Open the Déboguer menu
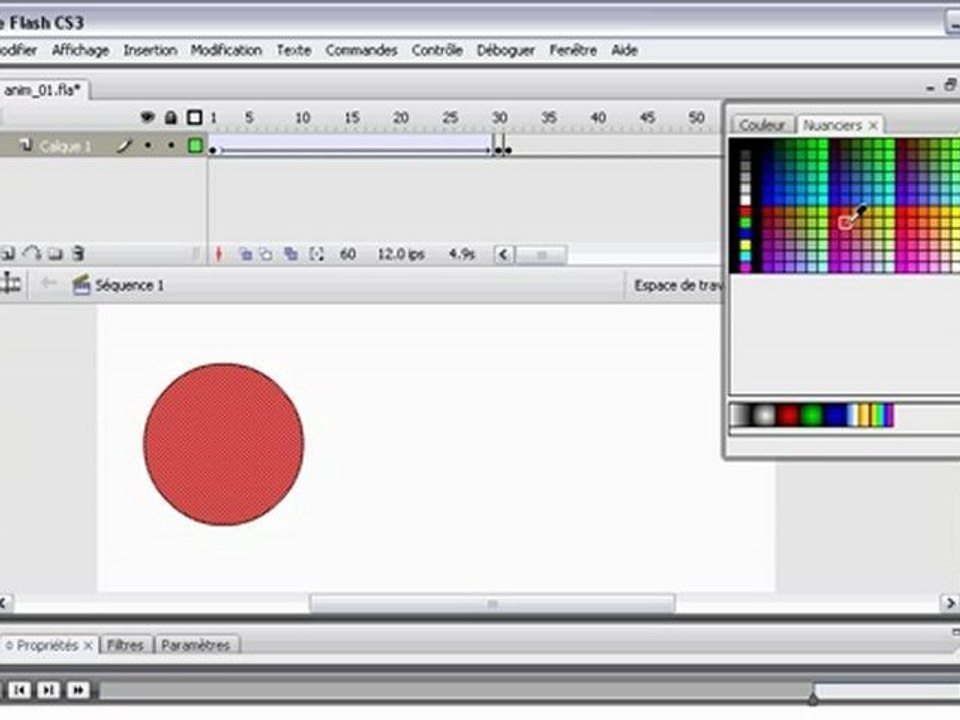 [x=506, y=50]
